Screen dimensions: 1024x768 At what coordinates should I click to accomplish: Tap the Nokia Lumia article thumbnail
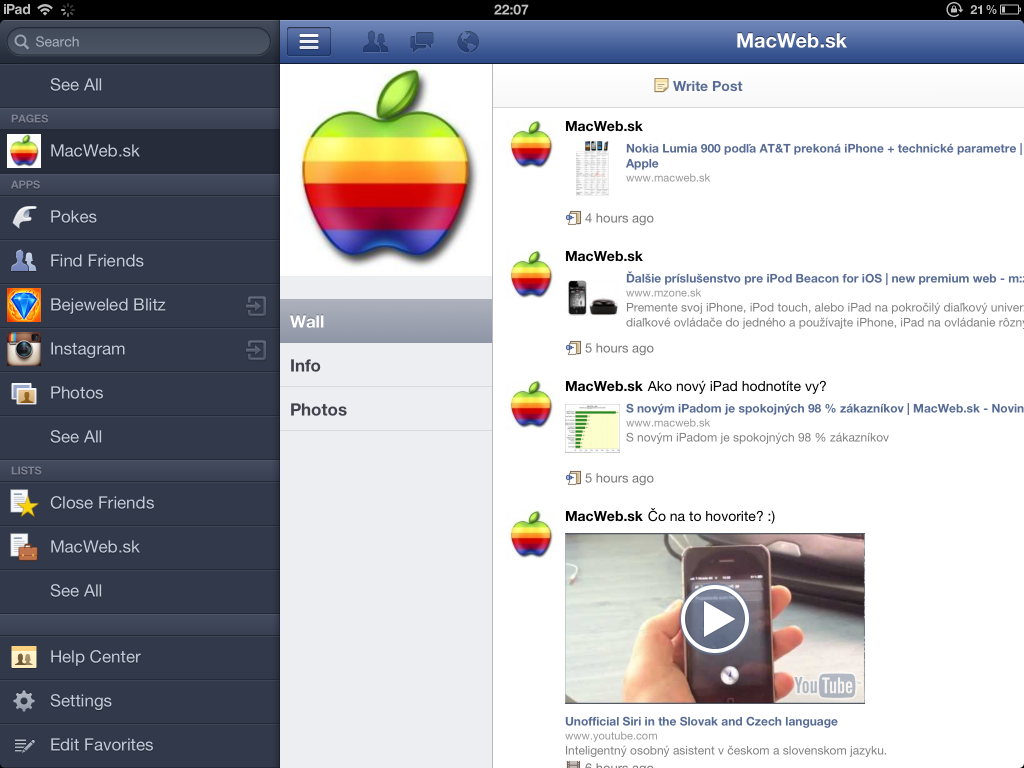coord(592,168)
